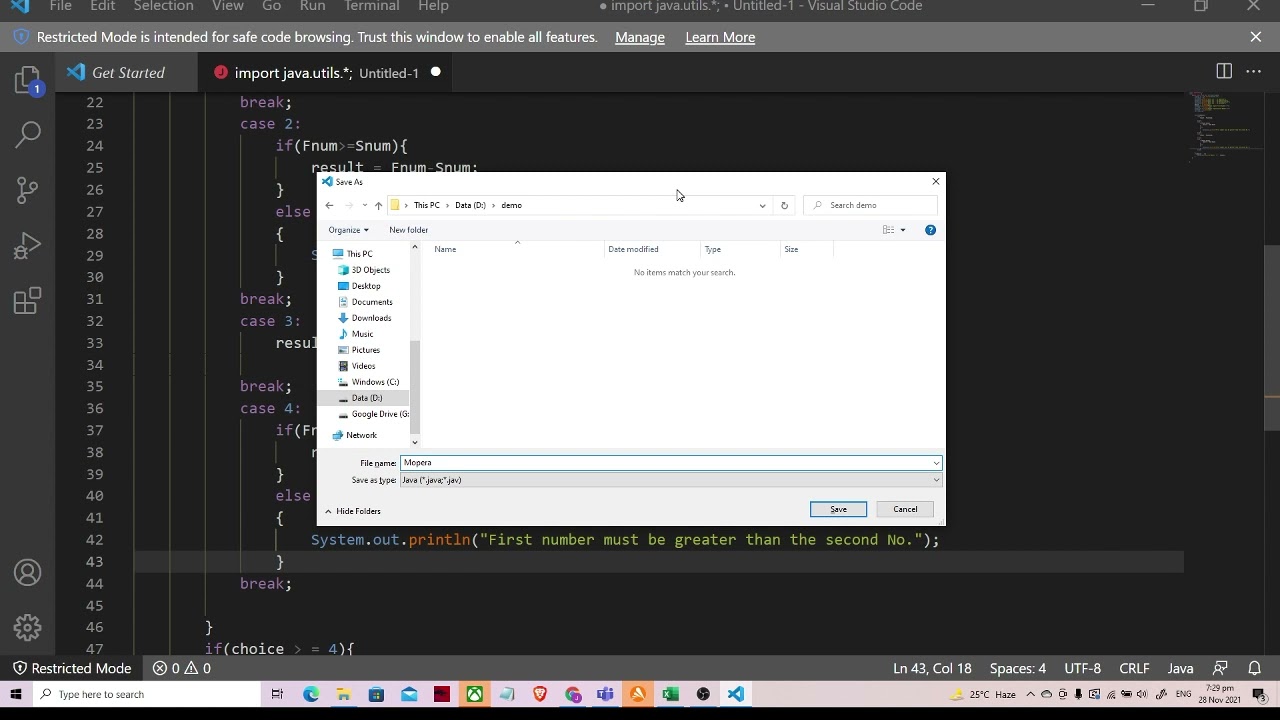
Task: Click Data (D:) in the address breadcrumb
Action: click(x=470, y=205)
